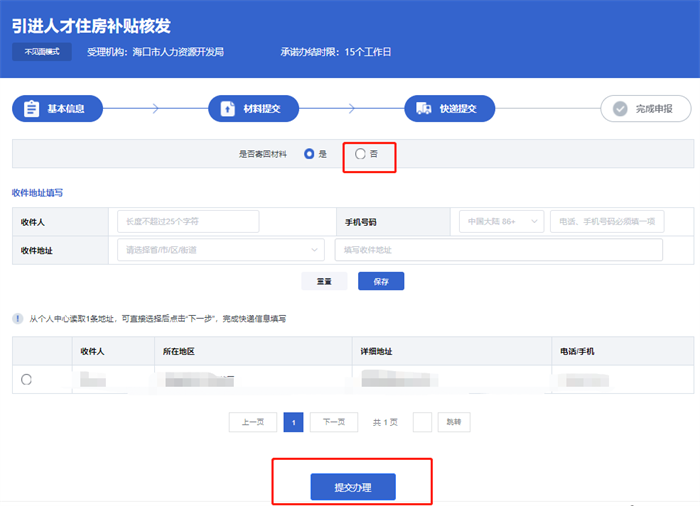Click the 填写收件地址 detailed address field
This screenshot has height=506, width=700.
tap(499, 250)
